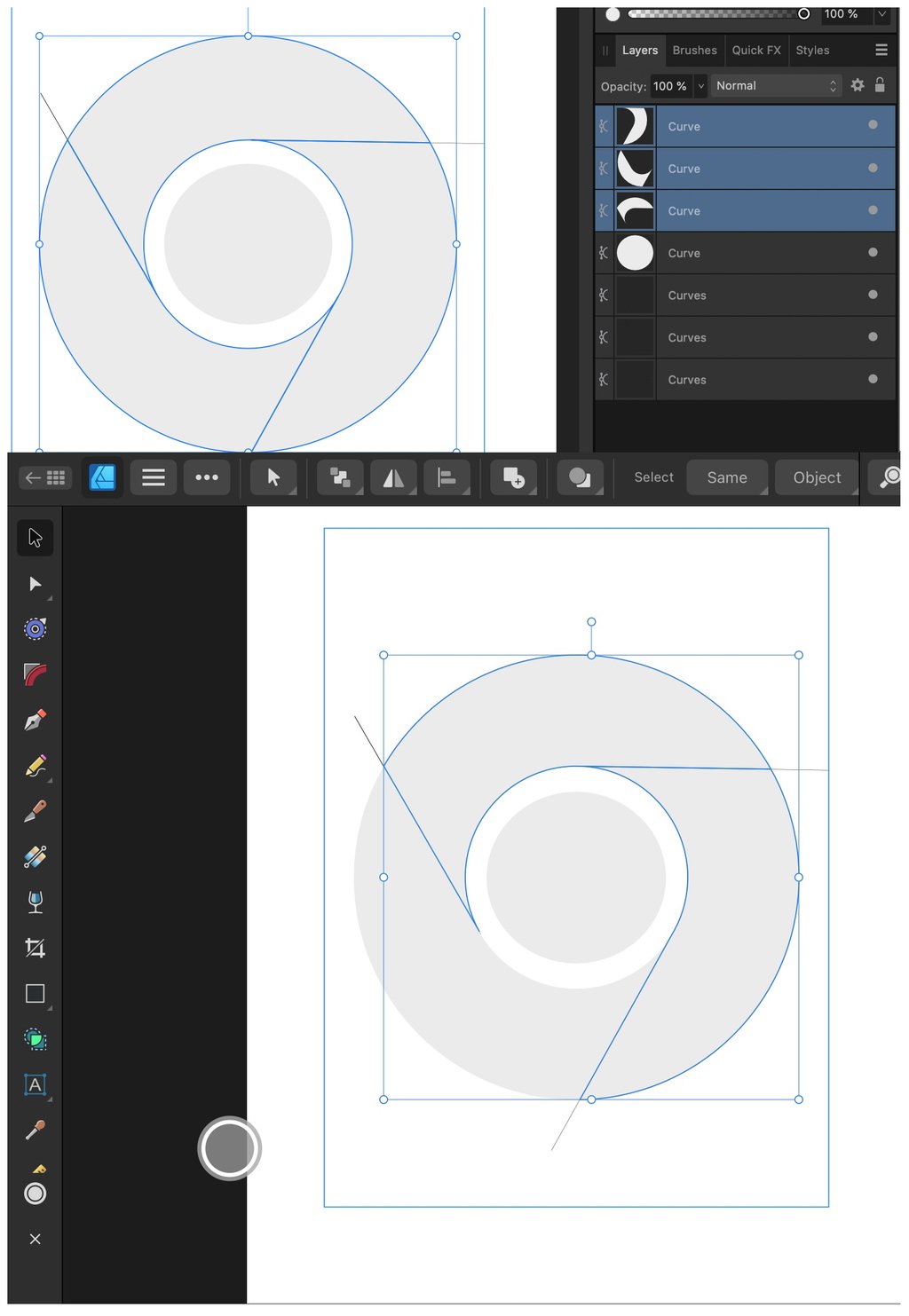Select the Corner tool
This screenshot has width=909, height=1316.
tap(36, 674)
